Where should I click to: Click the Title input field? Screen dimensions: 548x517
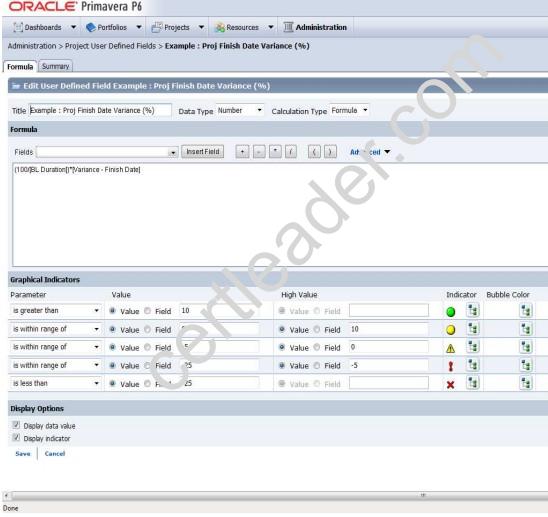click(x=100, y=110)
